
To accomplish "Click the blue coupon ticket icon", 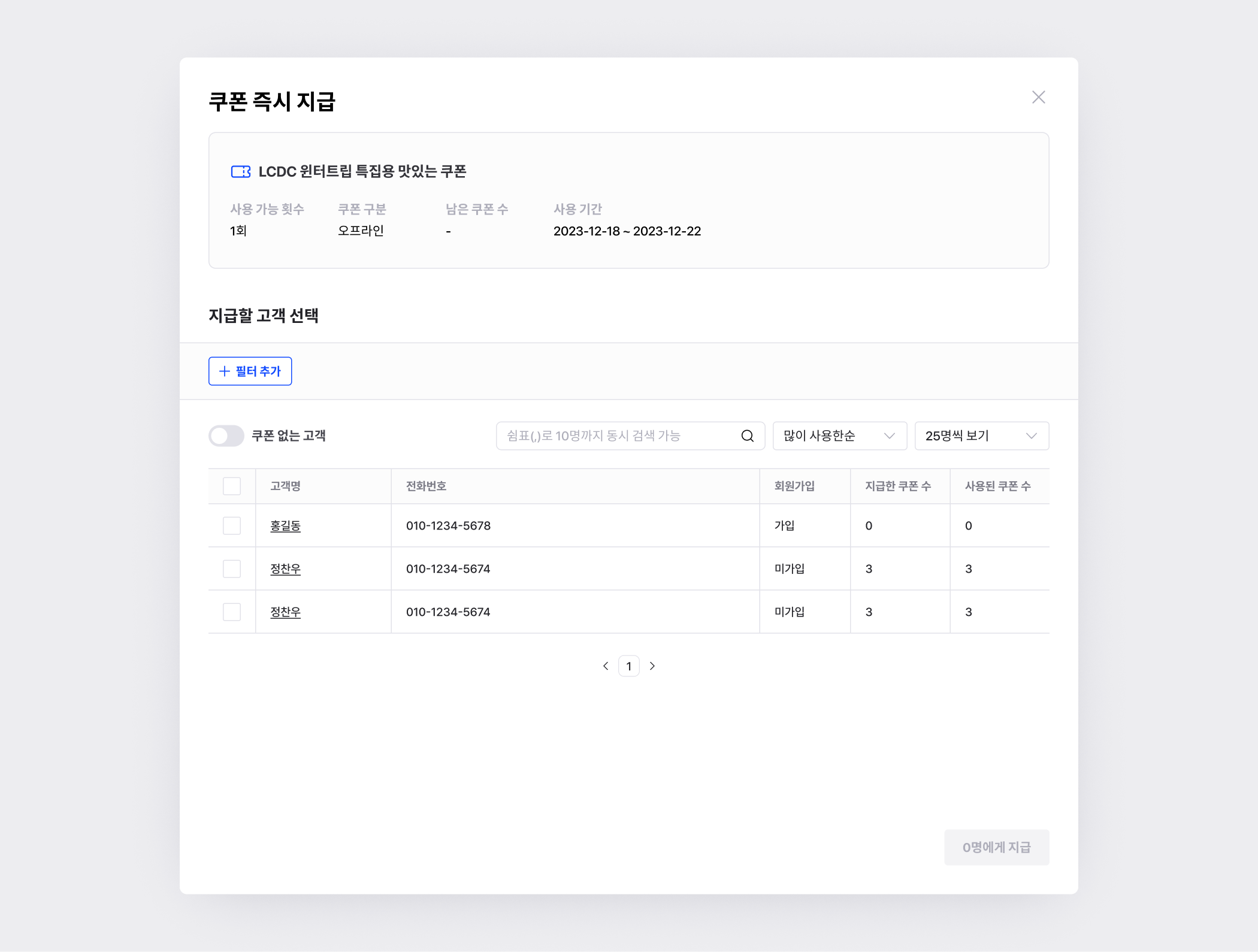I will pos(240,172).
